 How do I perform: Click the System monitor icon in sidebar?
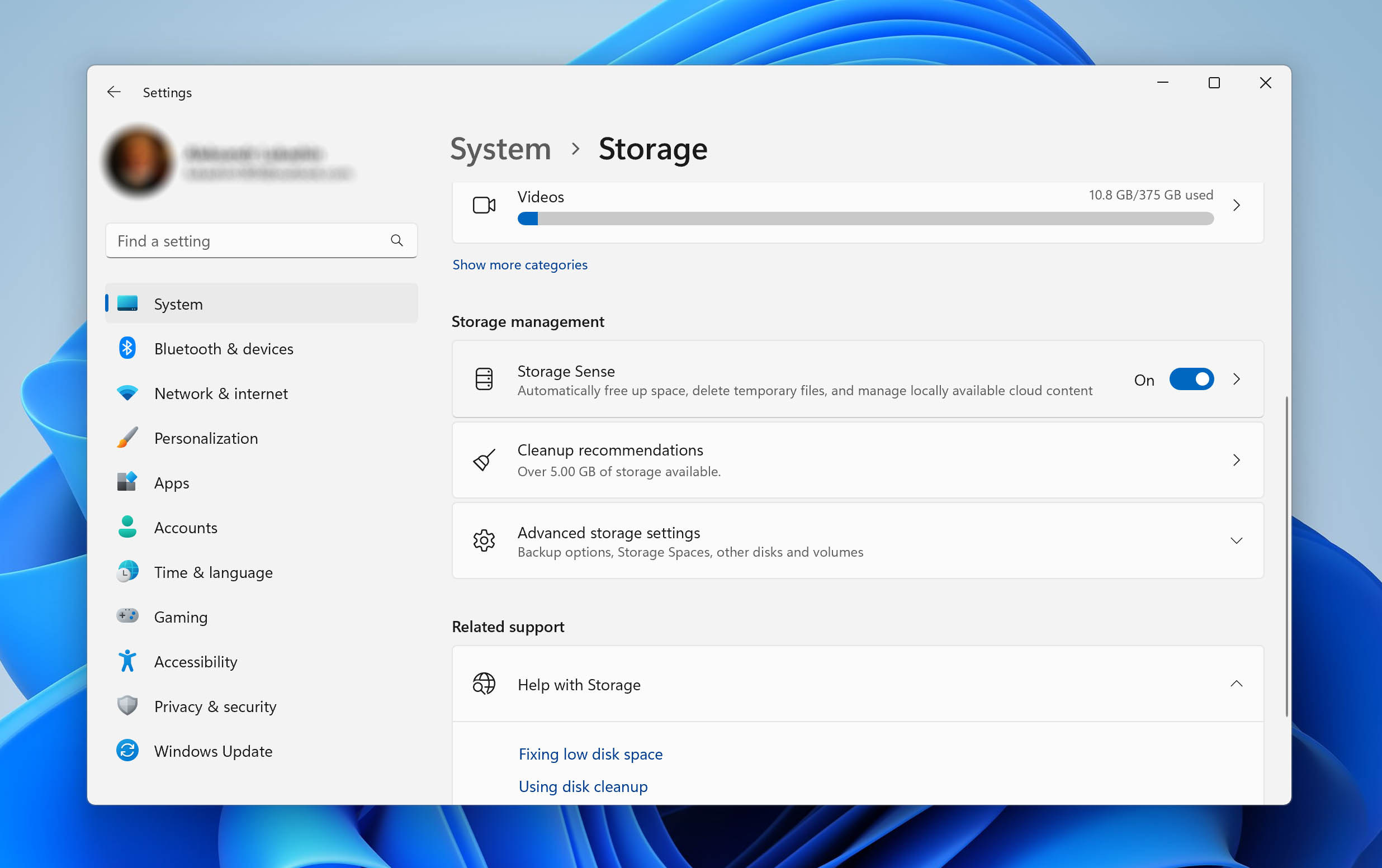127,303
